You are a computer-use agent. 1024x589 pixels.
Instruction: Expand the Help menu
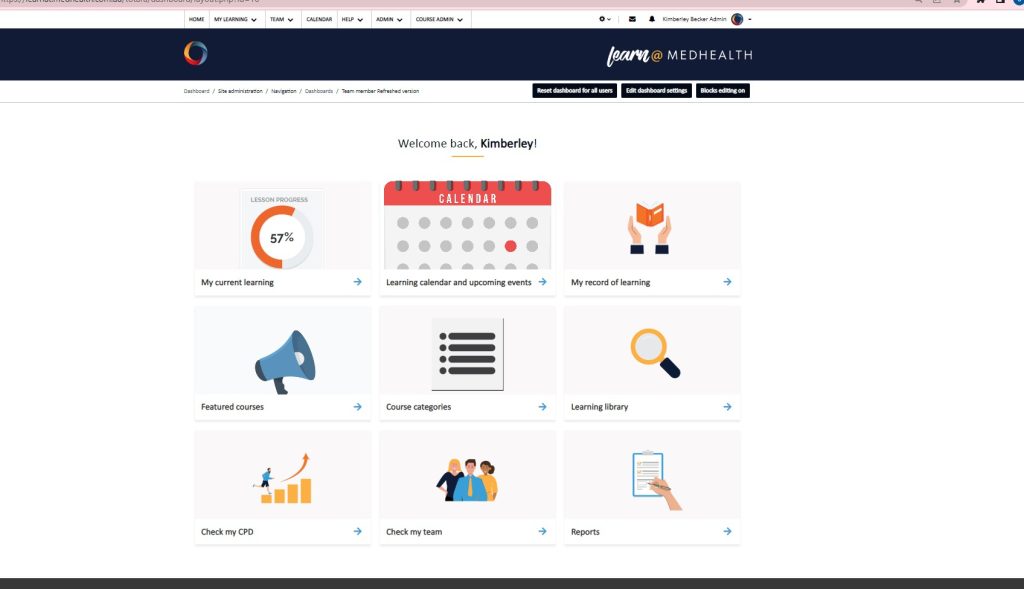[x=352, y=20]
